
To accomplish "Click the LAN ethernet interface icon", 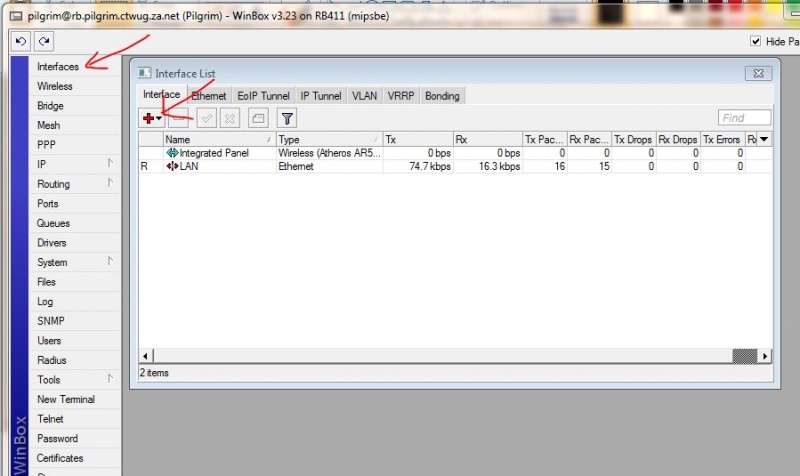I will [172, 166].
